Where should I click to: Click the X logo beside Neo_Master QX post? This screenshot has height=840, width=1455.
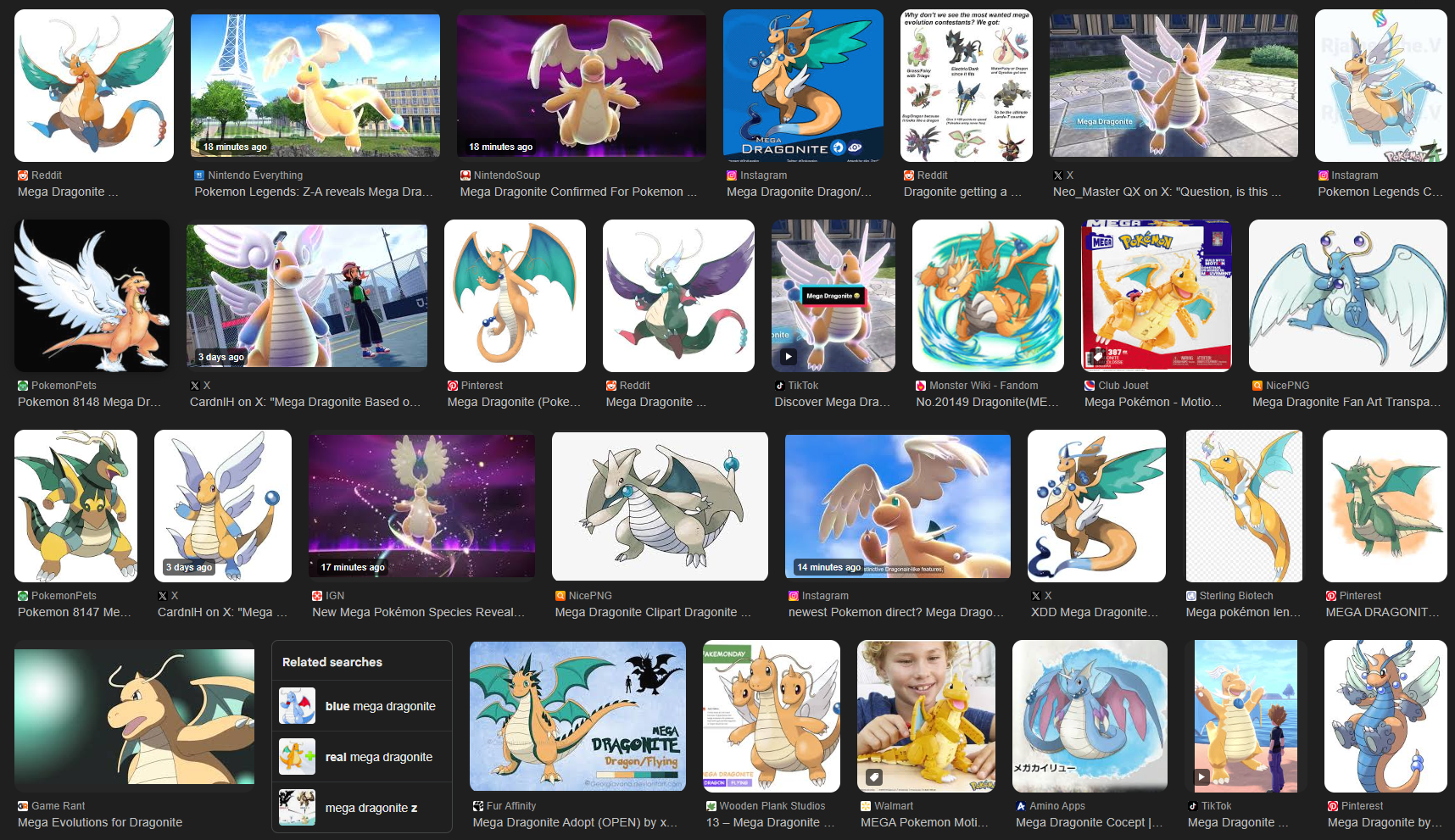click(x=1058, y=175)
